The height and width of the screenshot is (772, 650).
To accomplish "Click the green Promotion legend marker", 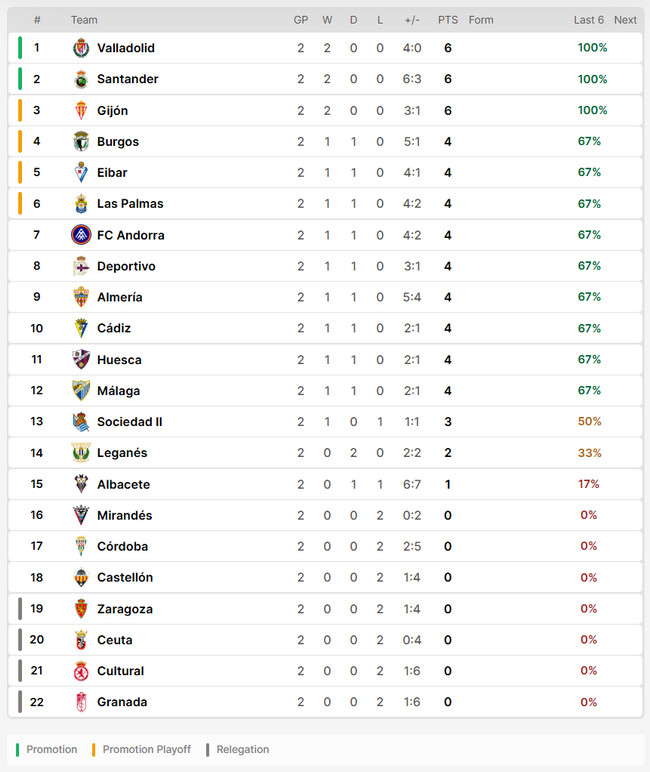I will pos(17,749).
